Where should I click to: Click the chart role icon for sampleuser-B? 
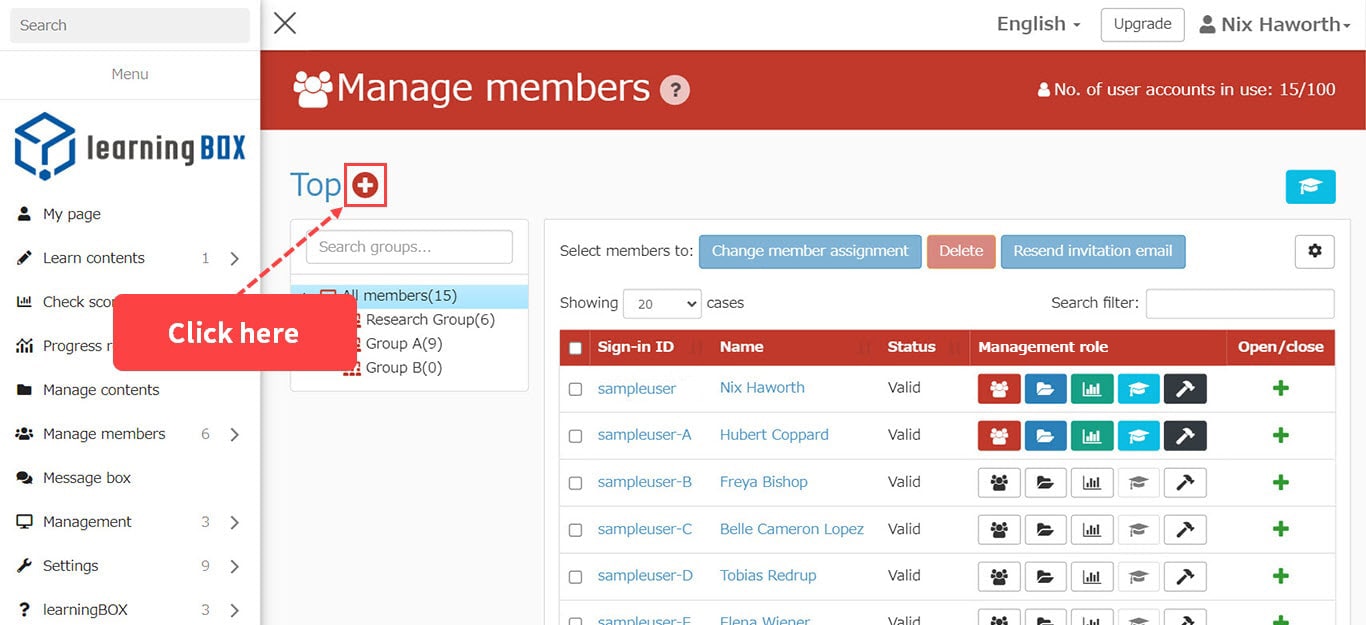(1091, 483)
